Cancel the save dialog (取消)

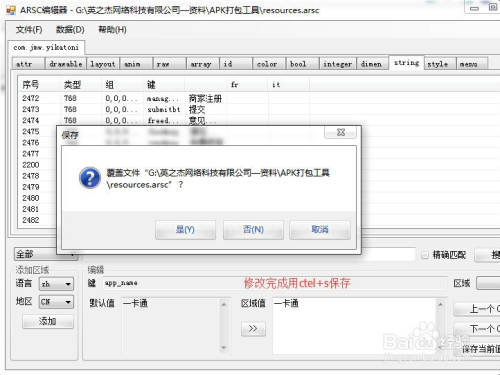tap(320, 230)
